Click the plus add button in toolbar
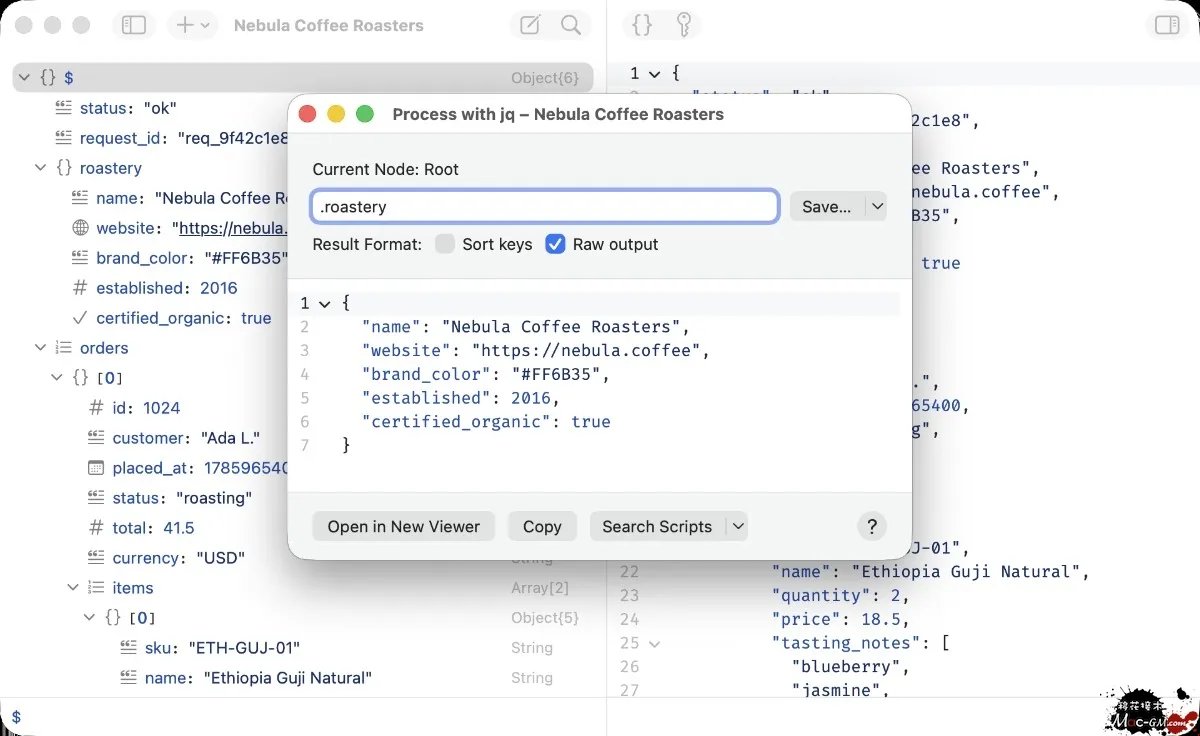Viewport: 1200px width, 736px height. click(186, 25)
